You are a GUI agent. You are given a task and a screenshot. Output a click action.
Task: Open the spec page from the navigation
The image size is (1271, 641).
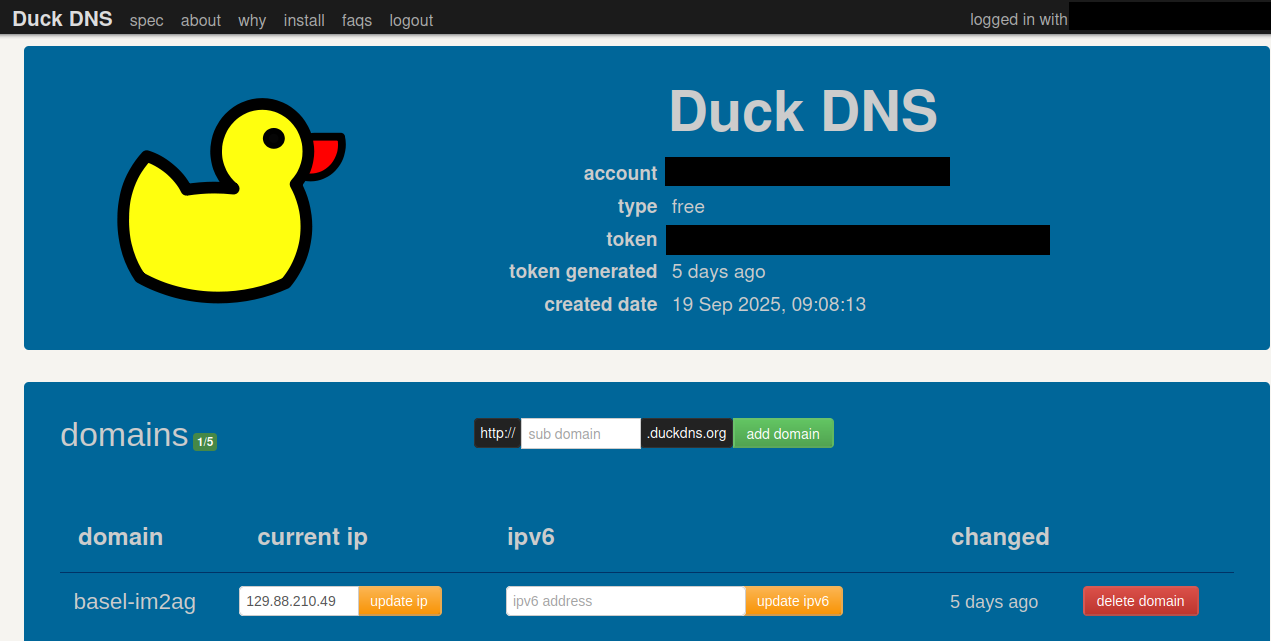[146, 20]
